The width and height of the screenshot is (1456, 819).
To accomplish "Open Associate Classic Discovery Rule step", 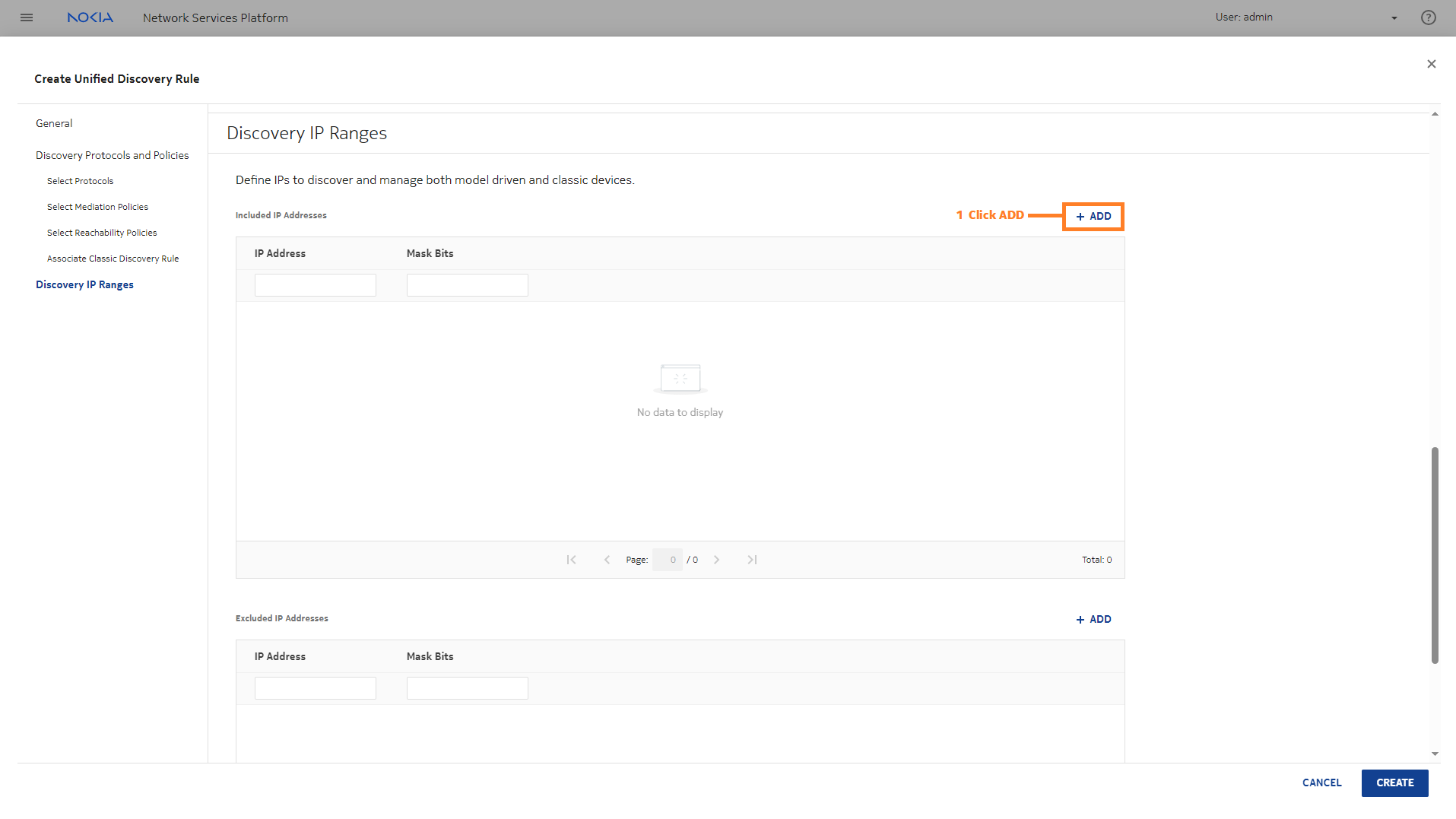I will tap(113, 259).
